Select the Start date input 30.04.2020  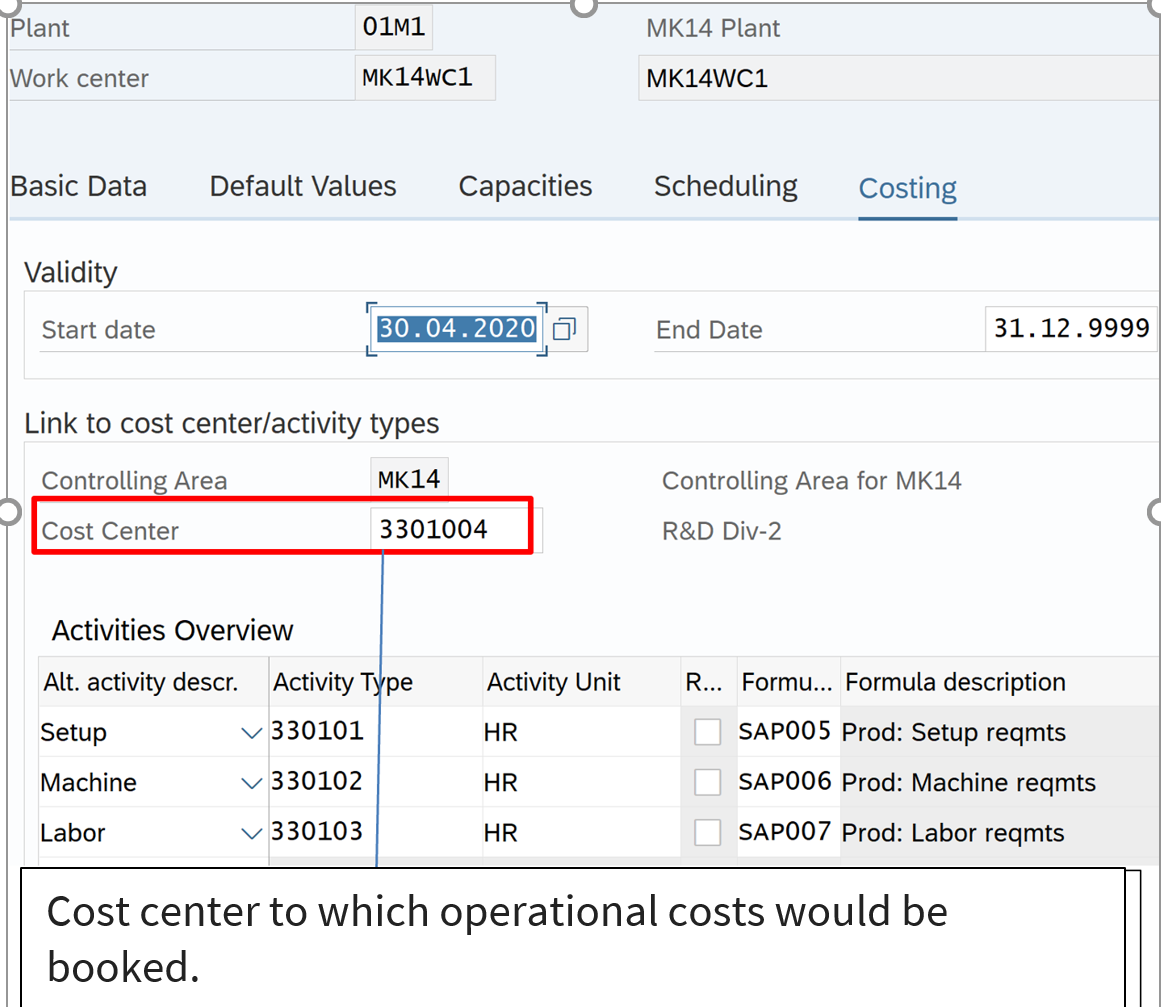[x=456, y=329]
